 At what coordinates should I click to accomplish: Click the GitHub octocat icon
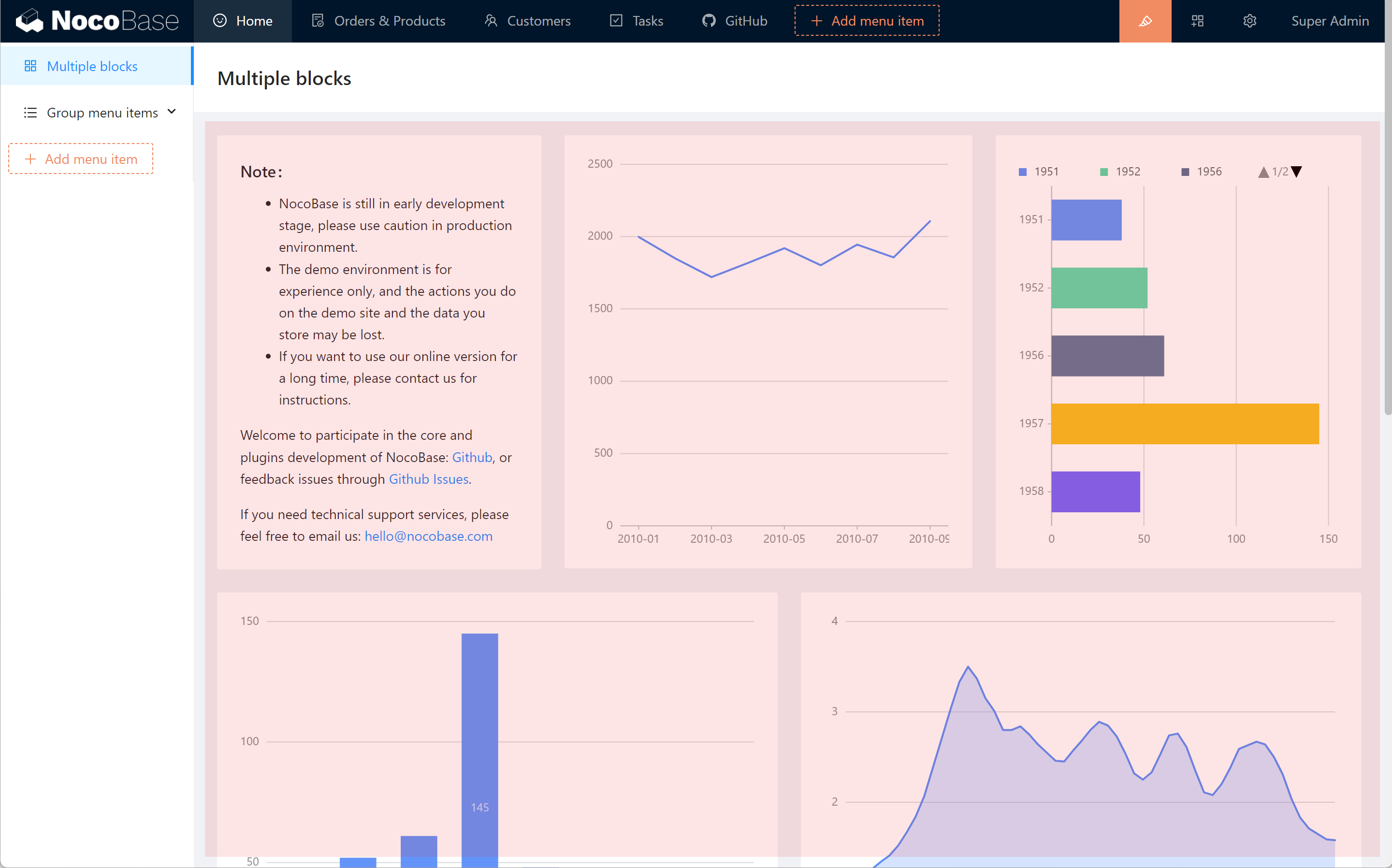709,21
